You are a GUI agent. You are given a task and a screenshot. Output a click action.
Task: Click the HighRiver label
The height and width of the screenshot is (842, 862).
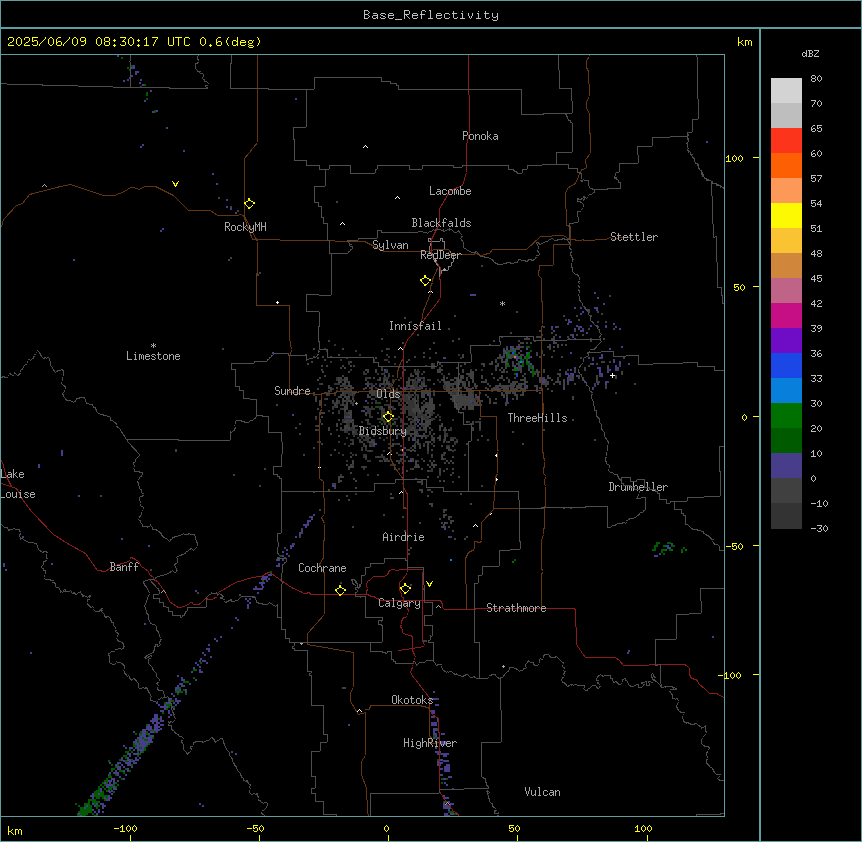tap(430, 743)
